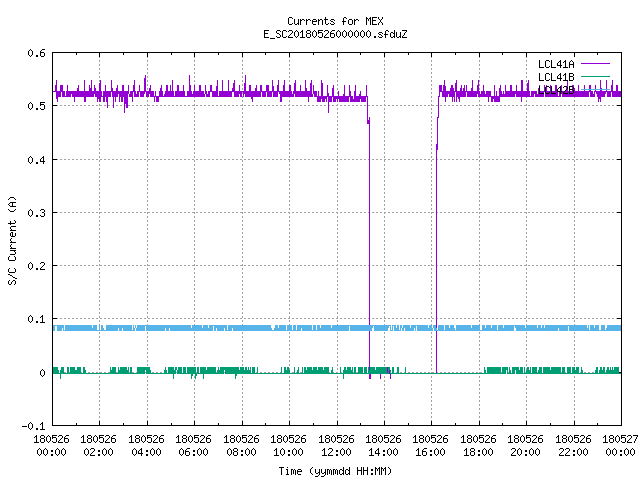The width and height of the screenshot is (640, 480).
Task: Click the 0 y-axis tick value
Action: [42, 373]
